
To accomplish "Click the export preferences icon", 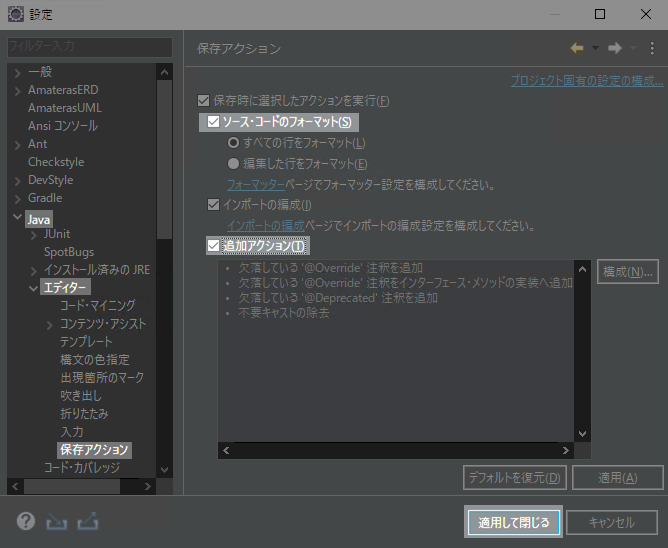I will coord(88,521).
